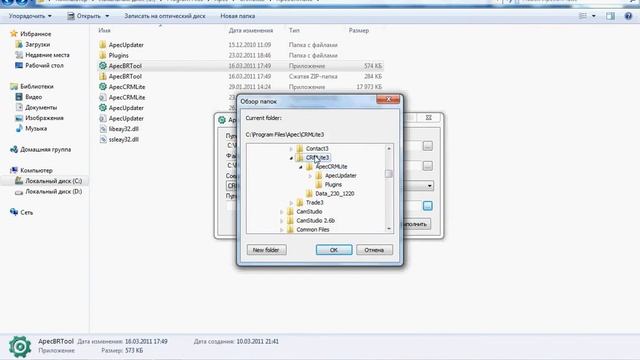Sort by Тип column header
The image size is (640, 360).
(x=294, y=31)
